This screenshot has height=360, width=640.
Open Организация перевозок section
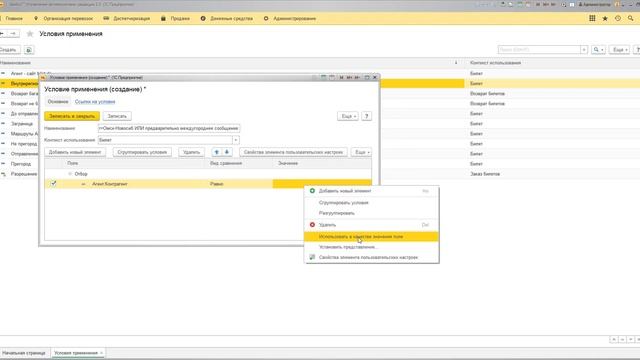tap(64, 18)
